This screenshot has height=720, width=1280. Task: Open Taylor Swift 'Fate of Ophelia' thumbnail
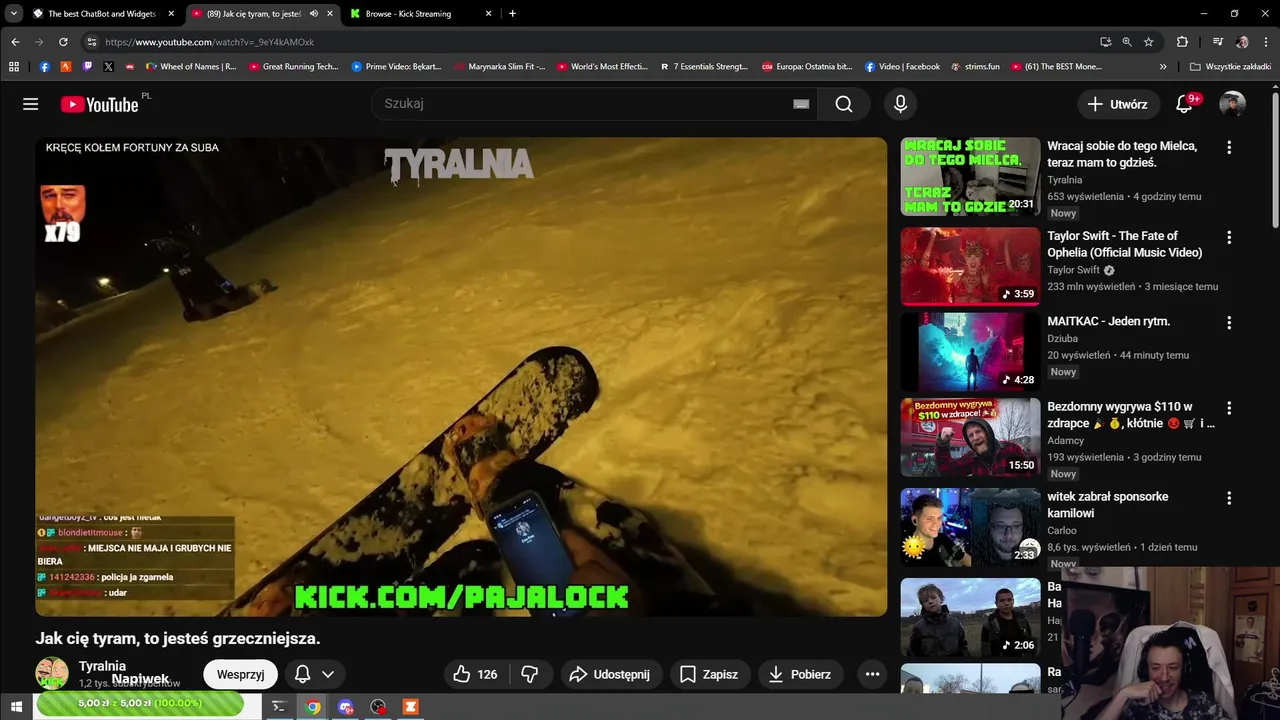point(970,266)
